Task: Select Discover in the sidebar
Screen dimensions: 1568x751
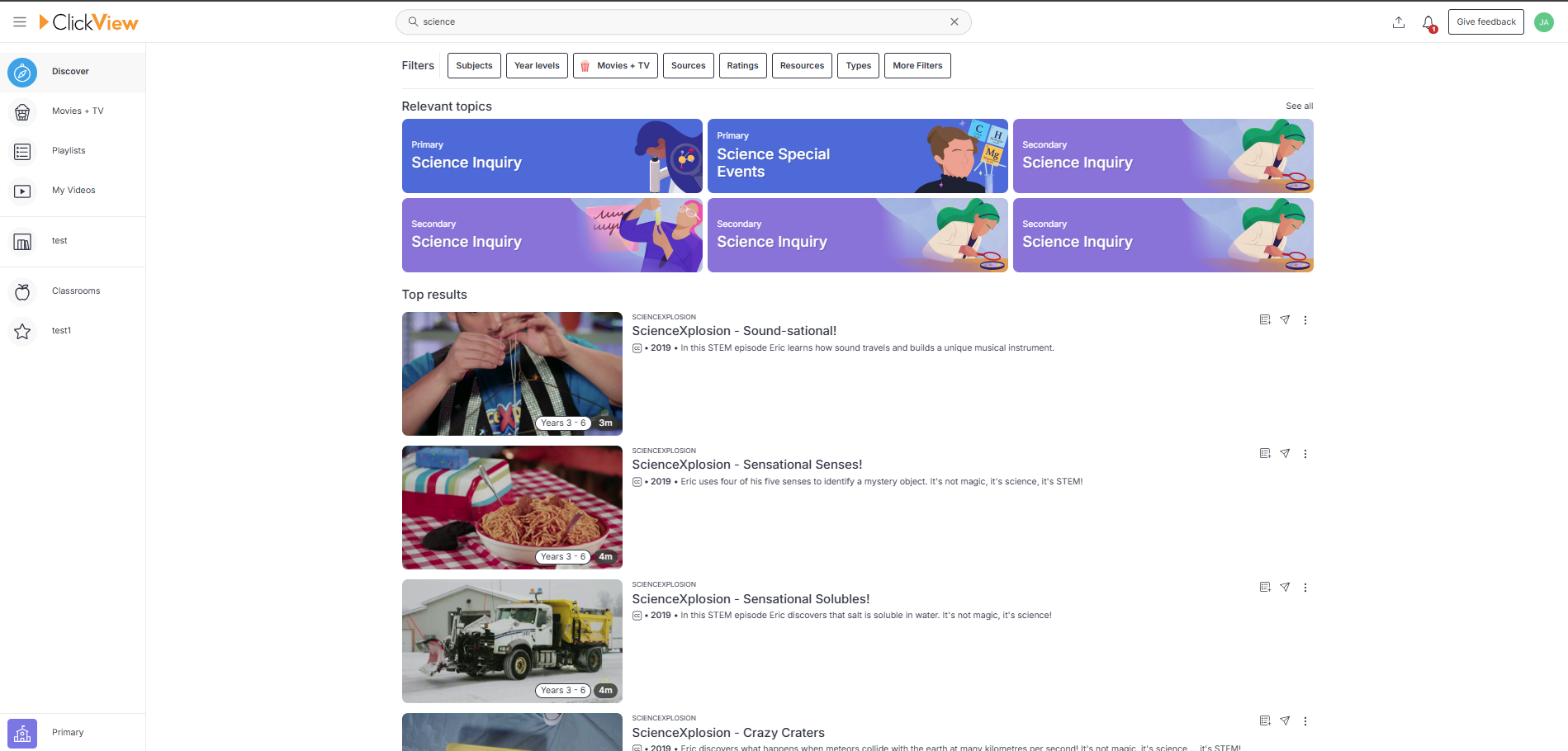Action: (x=73, y=72)
